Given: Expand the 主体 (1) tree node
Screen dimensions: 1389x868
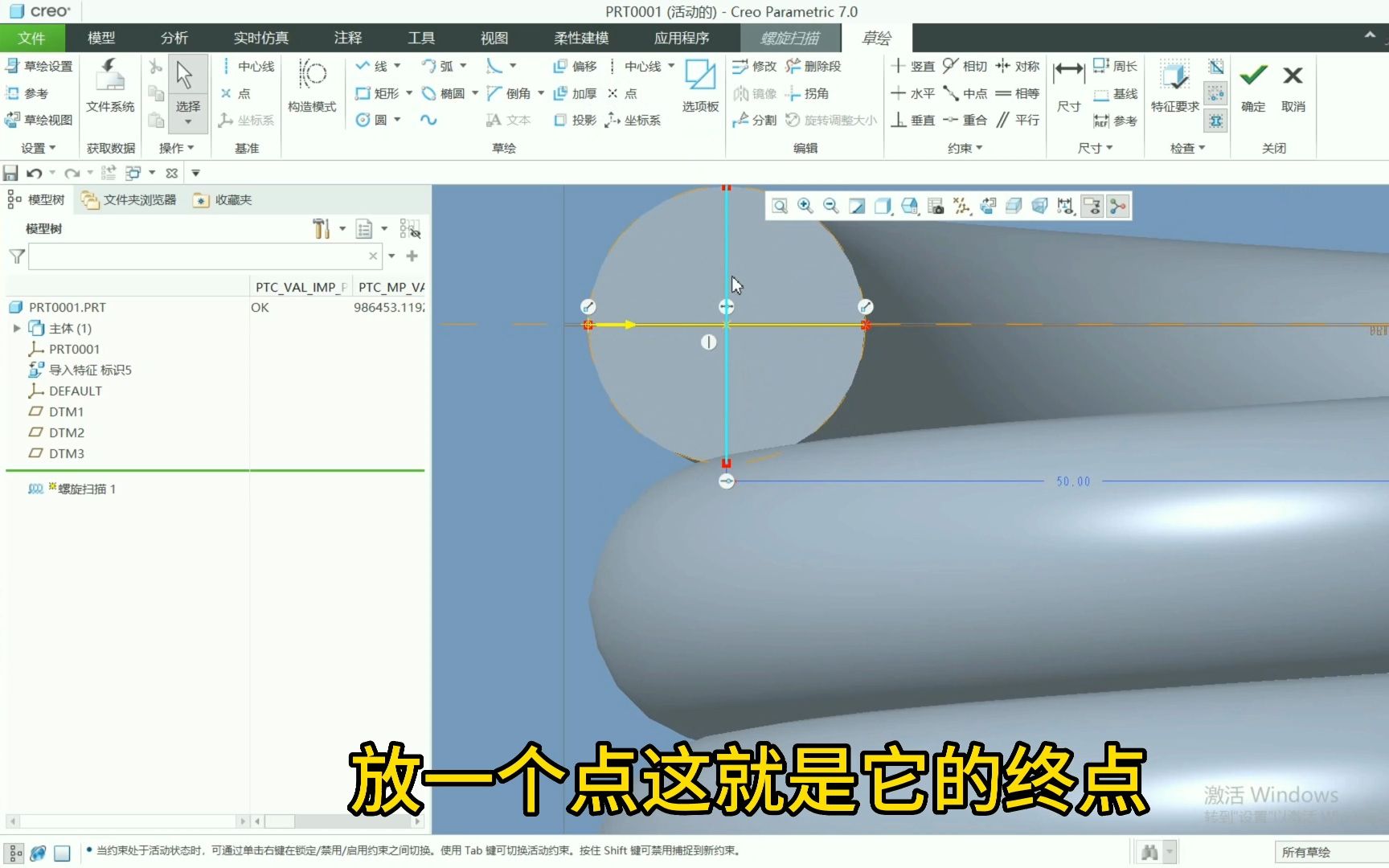Looking at the screenshot, I should (x=18, y=328).
